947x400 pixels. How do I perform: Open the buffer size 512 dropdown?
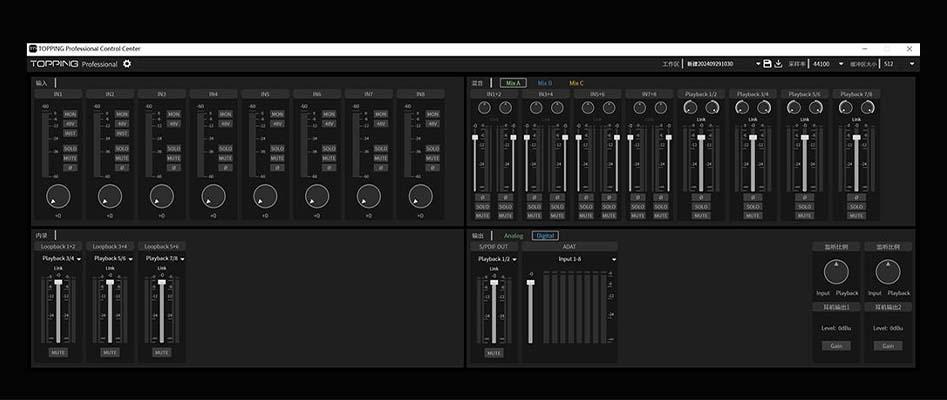[896, 64]
